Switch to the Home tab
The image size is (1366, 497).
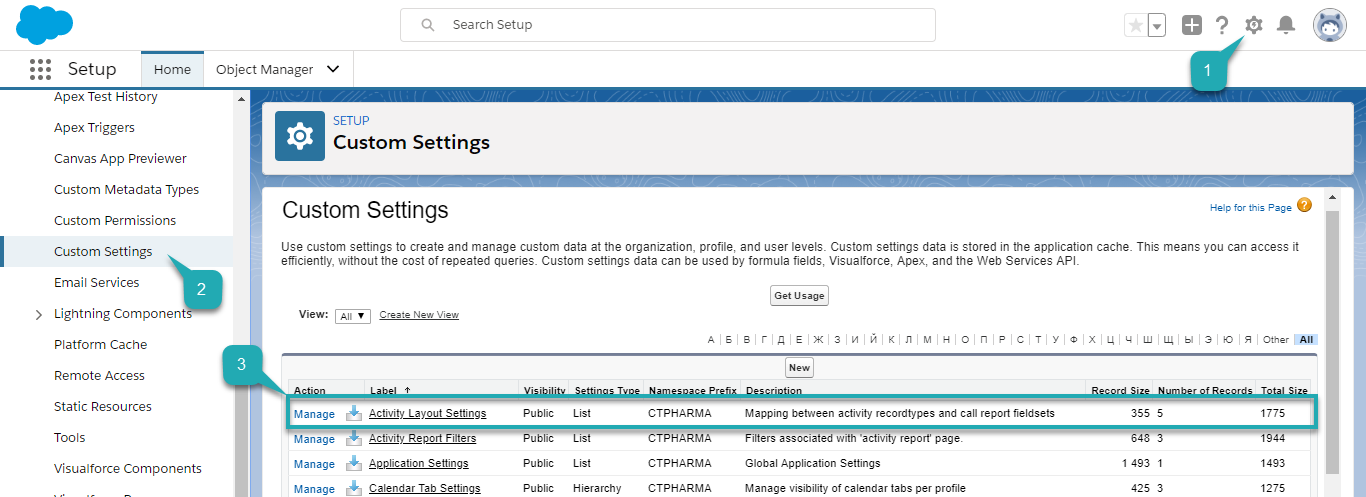coord(172,69)
